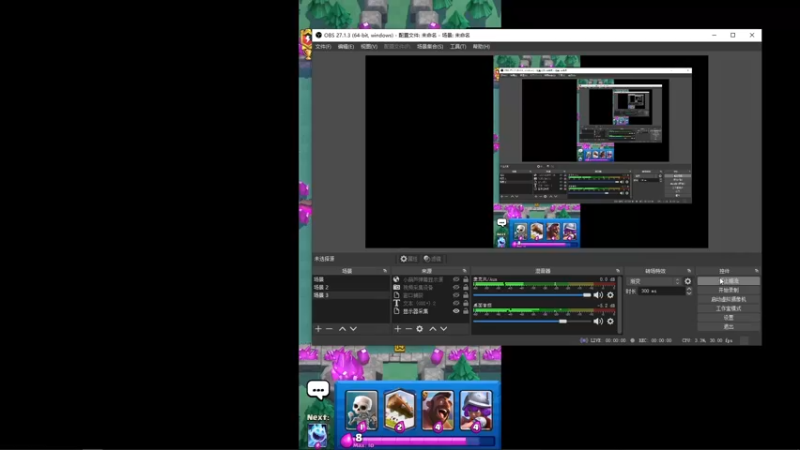Click the display capture source's page icon
Viewport: 800px width, 450px height.
tap(396, 311)
